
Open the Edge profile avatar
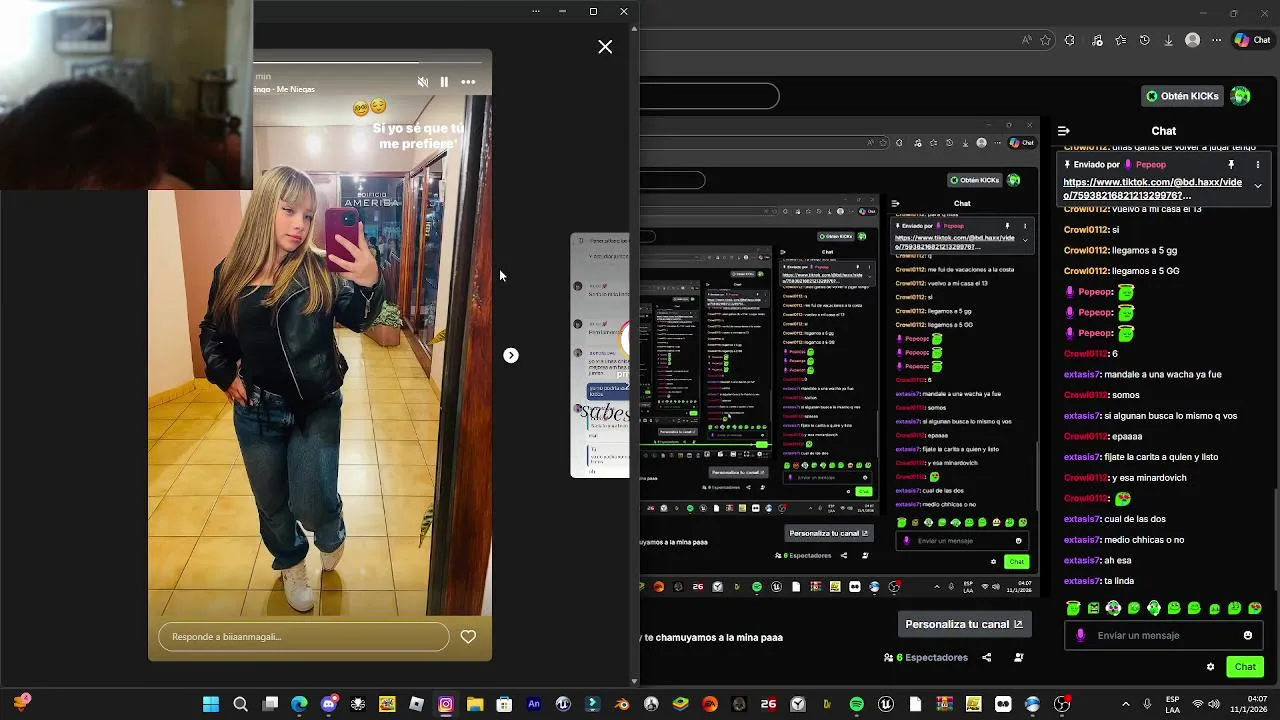click(1192, 40)
